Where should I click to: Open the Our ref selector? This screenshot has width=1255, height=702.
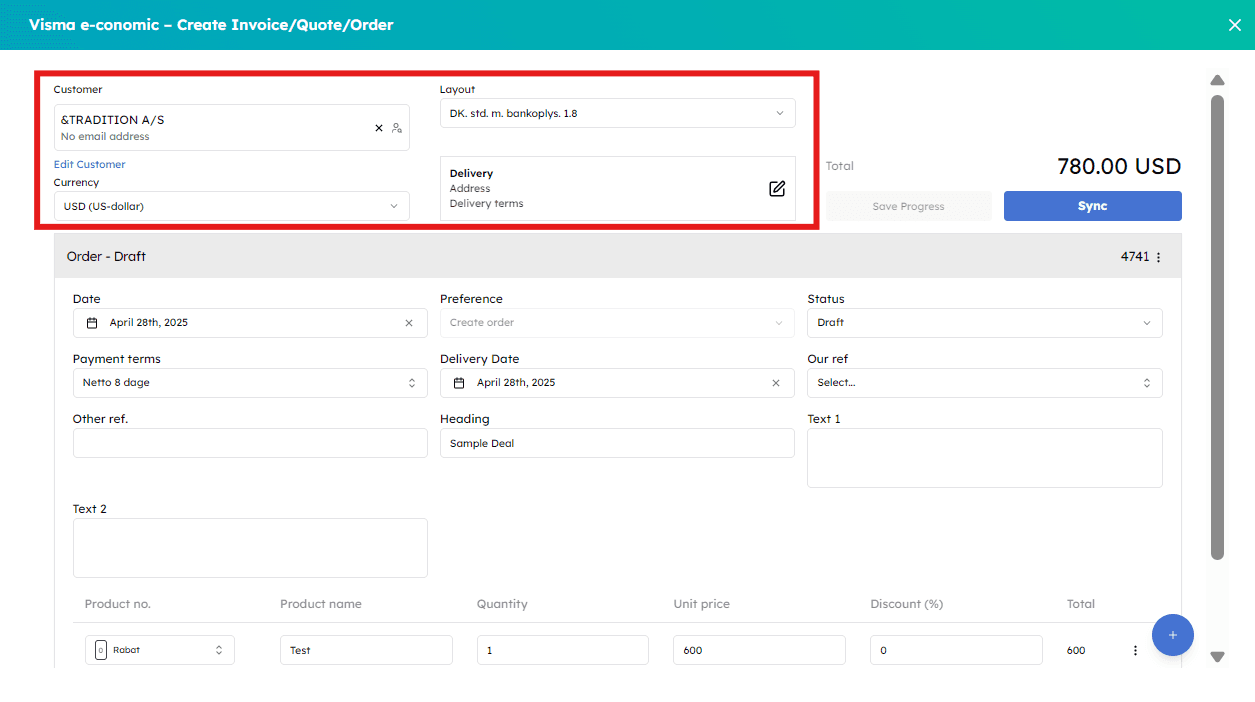coord(985,383)
